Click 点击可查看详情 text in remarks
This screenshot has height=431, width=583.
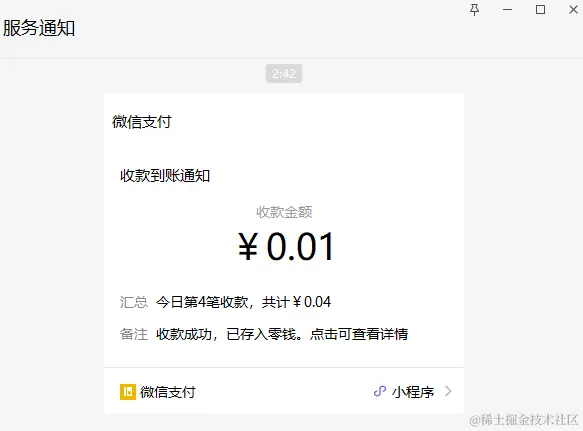tap(359, 334)
